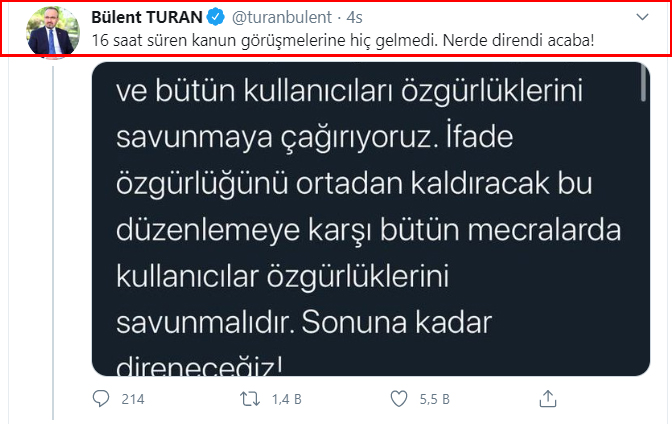This screenshot has height=424, width=672.
Task: Open the tweet via the 4s timestamp
Action: pos(354,17)
